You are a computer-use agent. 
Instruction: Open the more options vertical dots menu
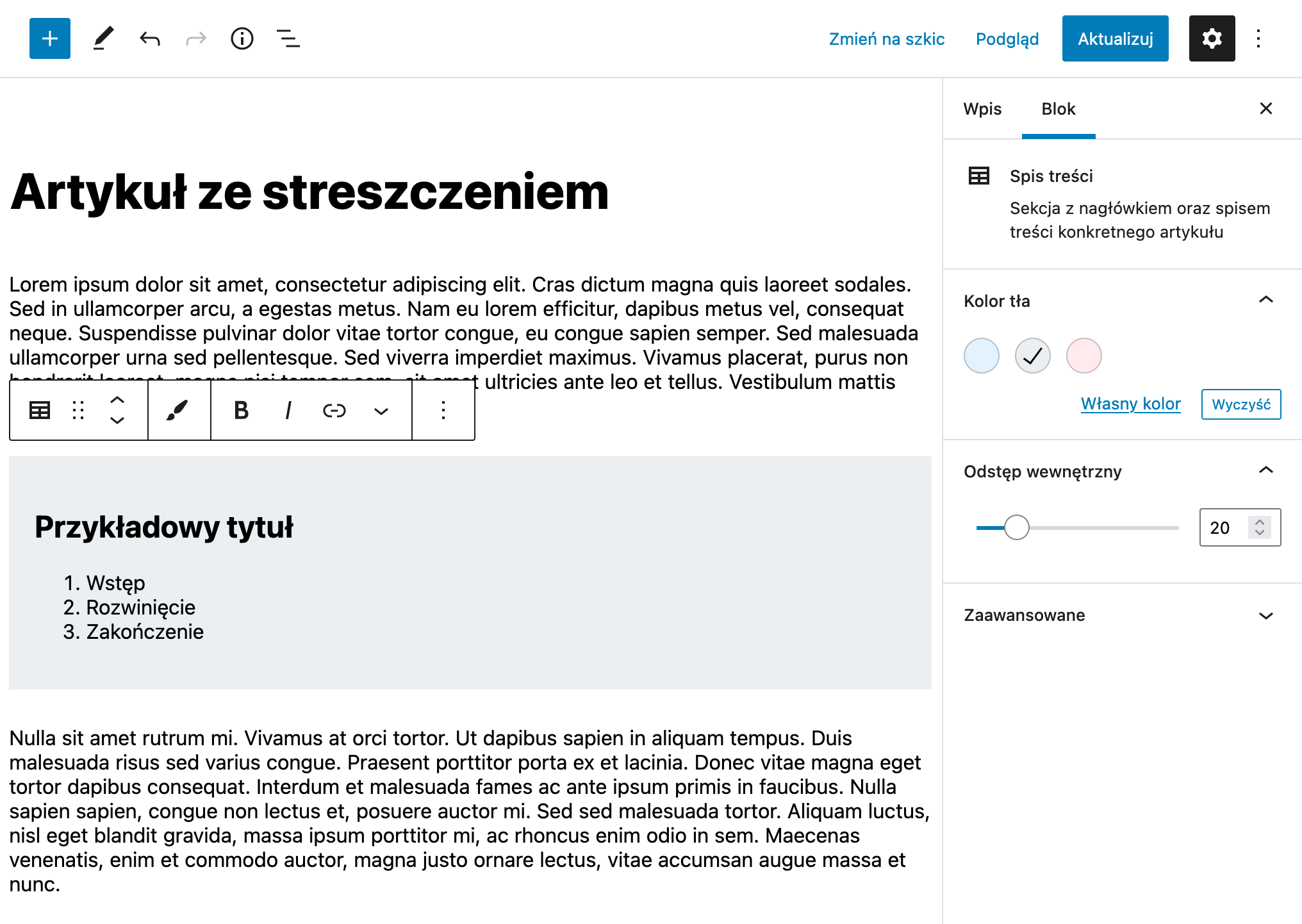point(1258,38)
